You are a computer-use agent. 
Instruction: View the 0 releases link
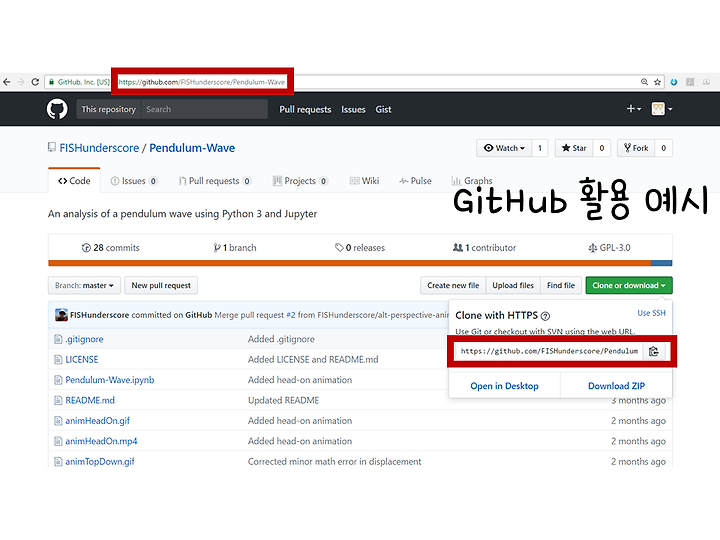click(x=360, y=248)
